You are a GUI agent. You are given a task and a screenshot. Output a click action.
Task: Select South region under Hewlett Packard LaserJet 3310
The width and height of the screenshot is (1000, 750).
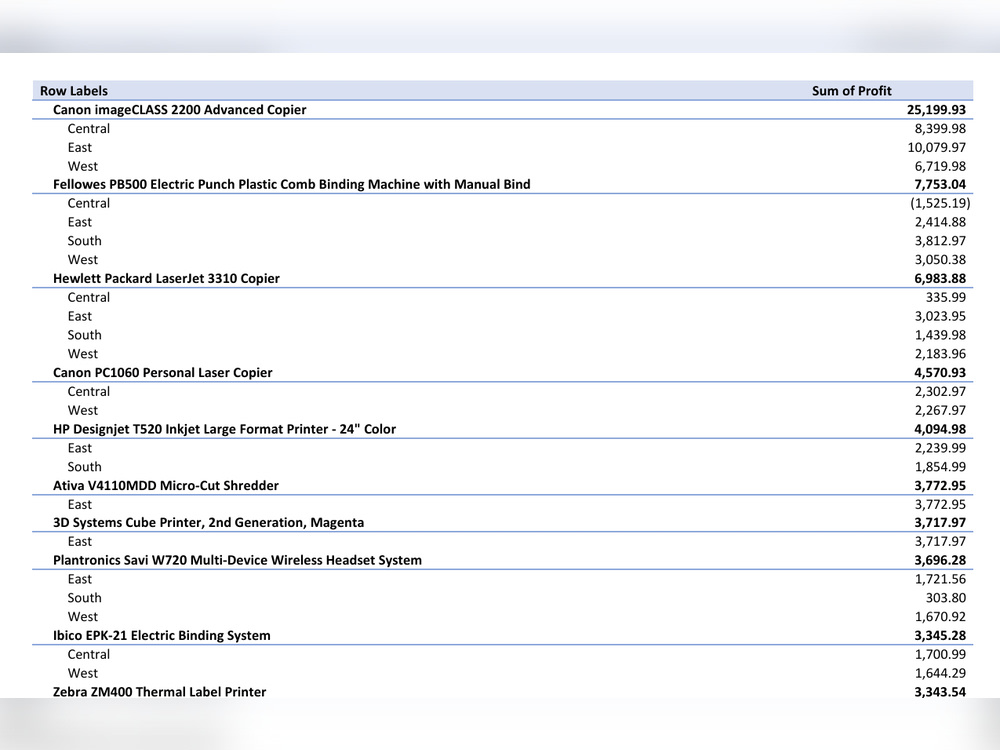tap(85, 335)
